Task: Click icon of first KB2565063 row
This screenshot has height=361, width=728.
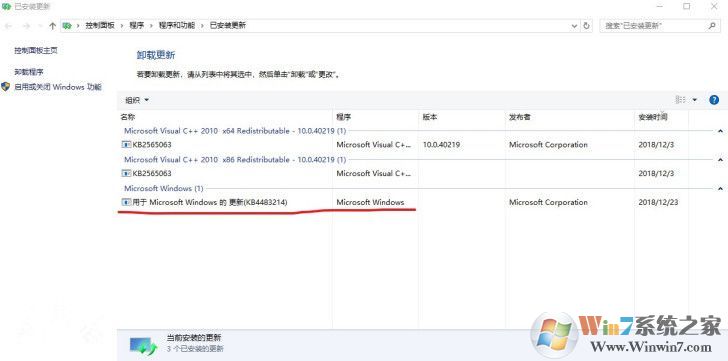Action: [x=126, y=145]
